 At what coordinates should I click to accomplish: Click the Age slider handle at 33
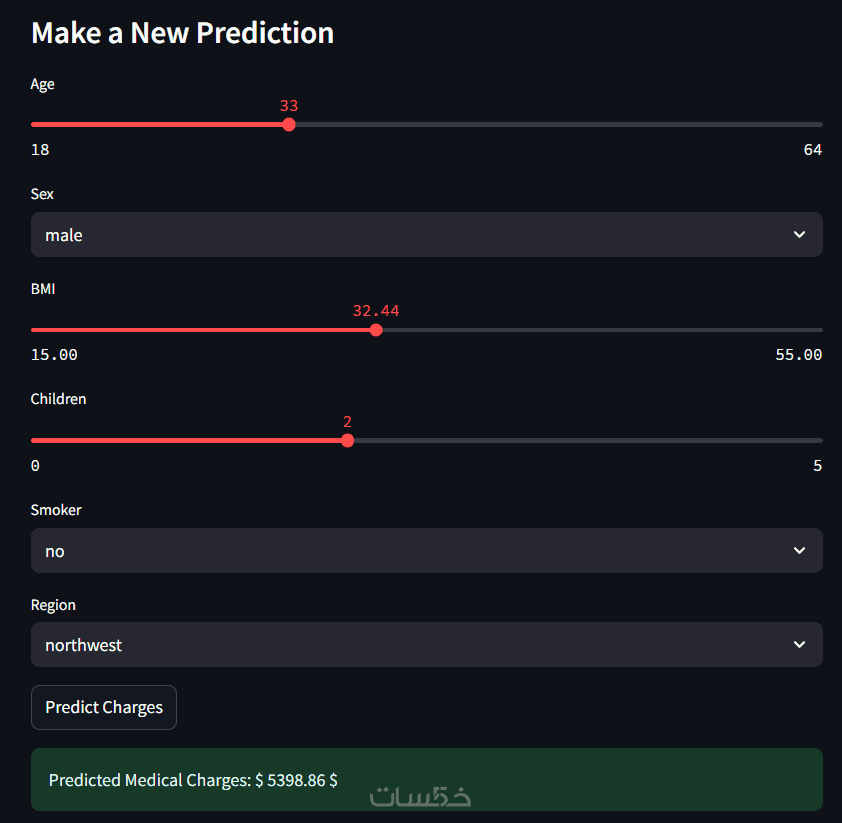(x=289, y=125)
